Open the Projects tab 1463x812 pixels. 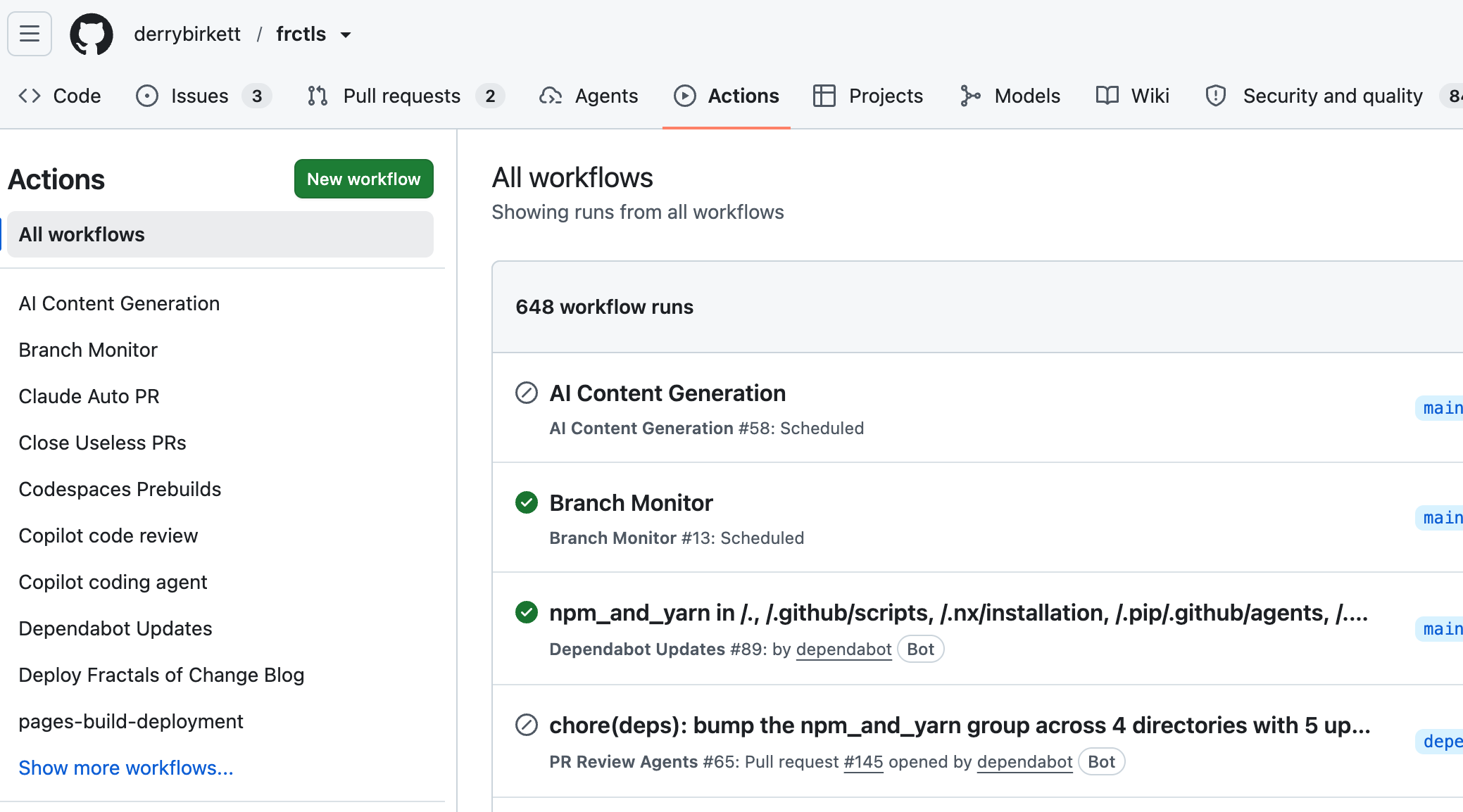[868, 96]
